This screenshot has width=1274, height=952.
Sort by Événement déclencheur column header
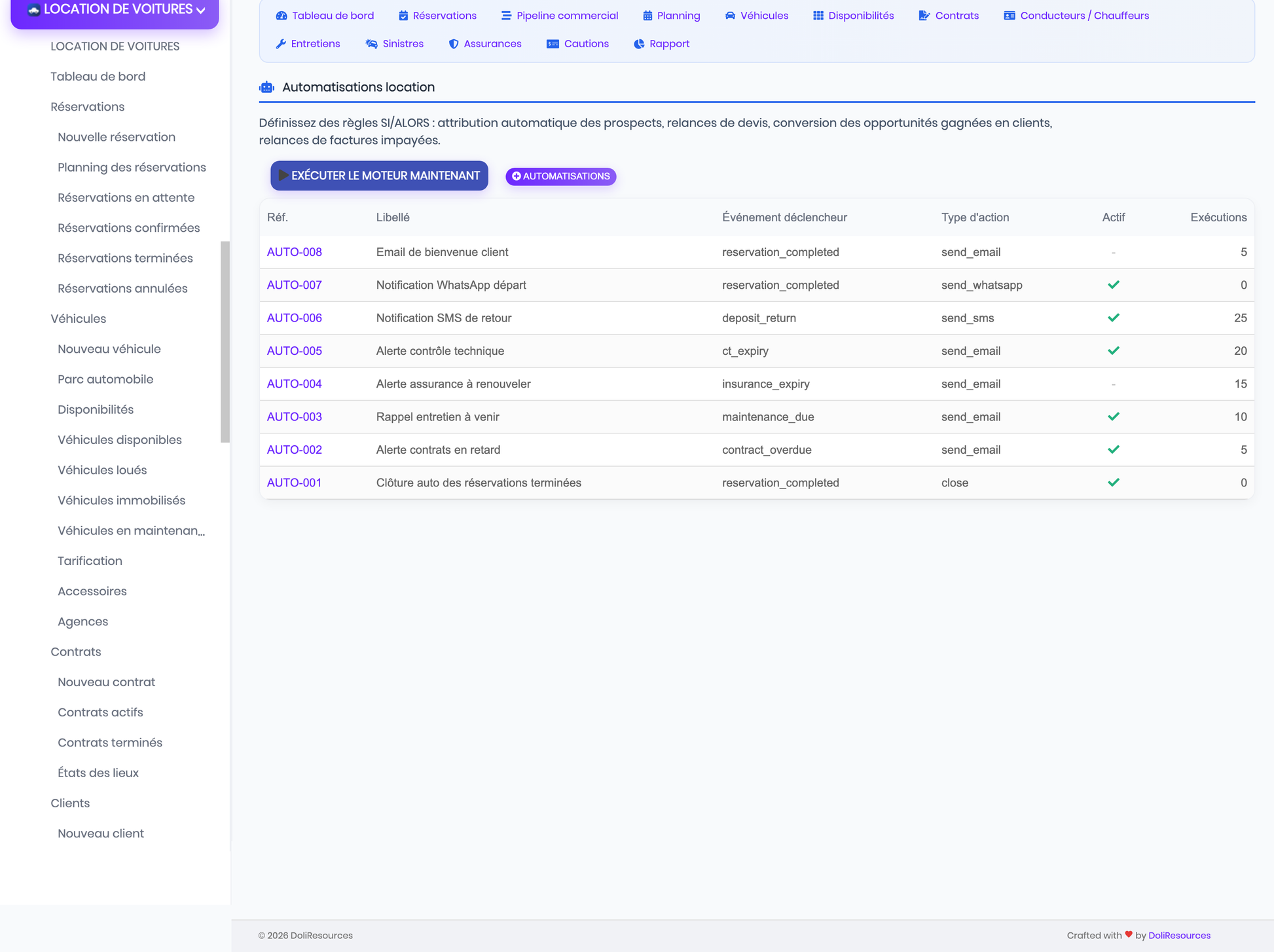(x=784, y=217)
